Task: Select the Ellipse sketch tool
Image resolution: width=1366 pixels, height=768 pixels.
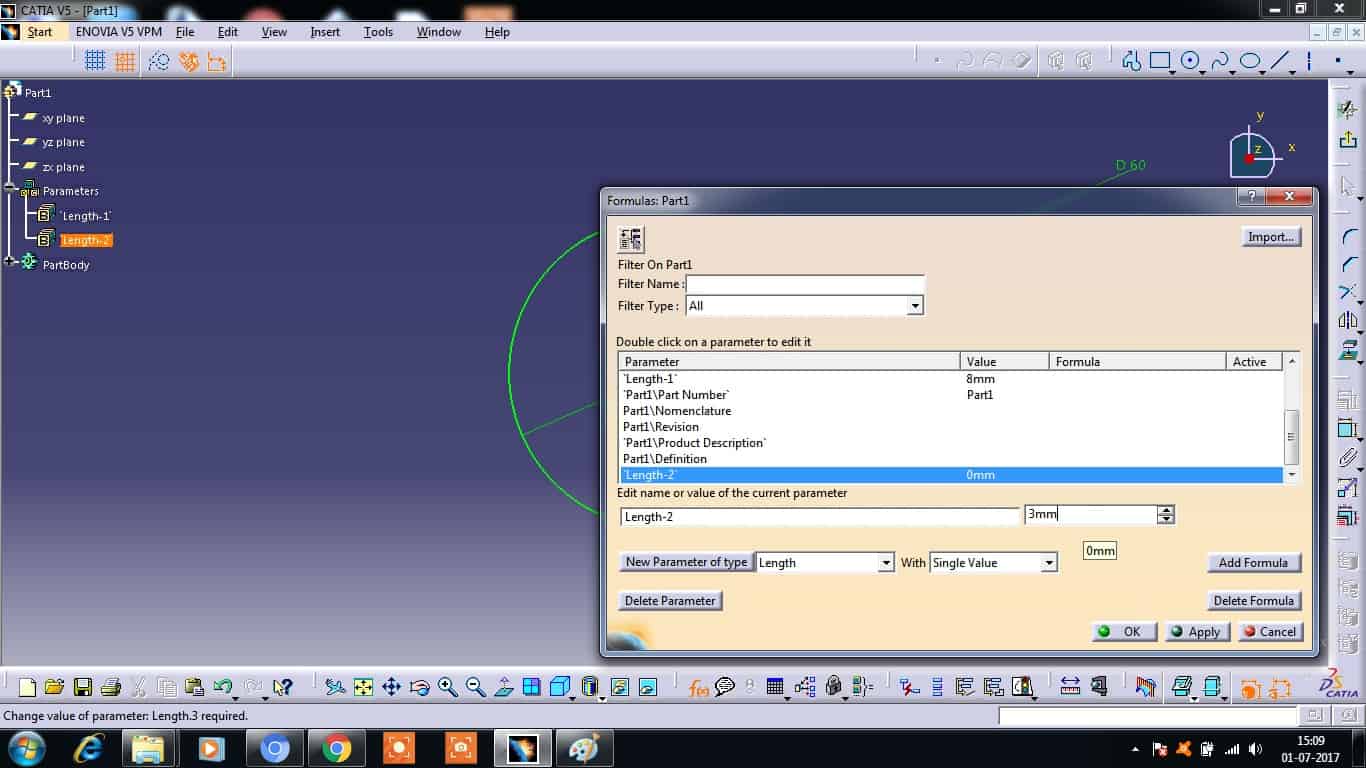Action: point(1249,61)
